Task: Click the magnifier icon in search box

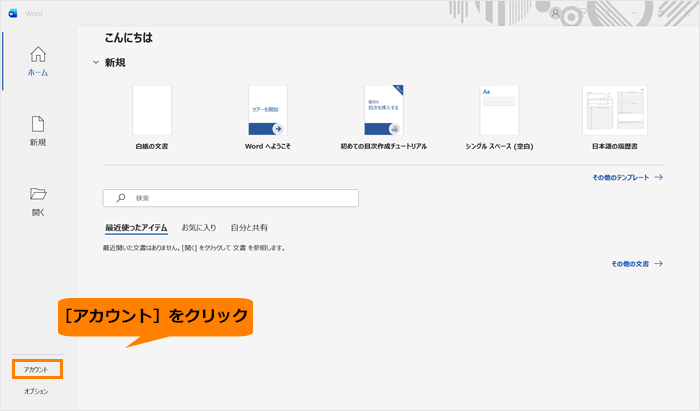Action: click(x=121, y=198)
